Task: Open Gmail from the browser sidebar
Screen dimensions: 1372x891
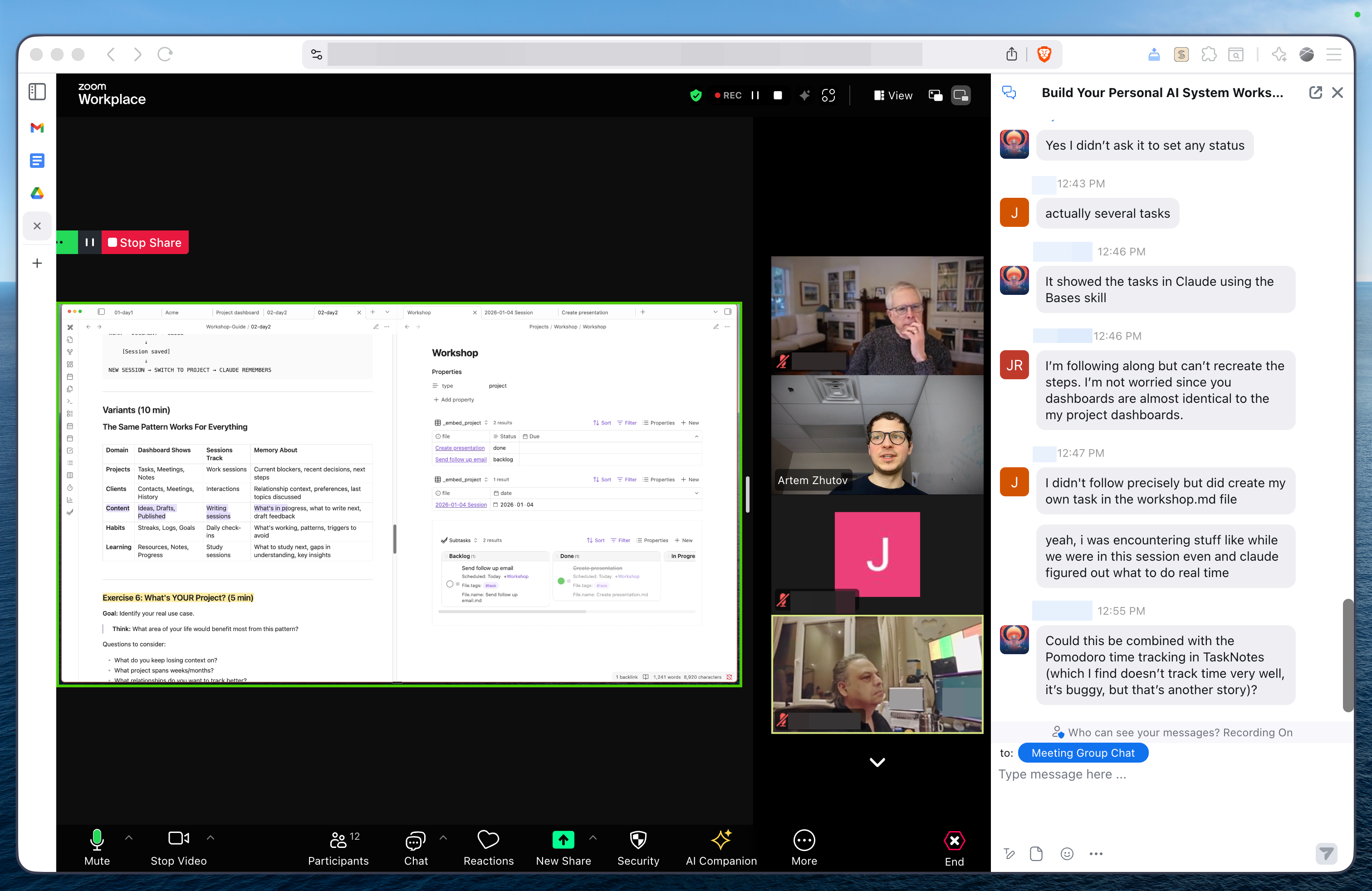Action: (x=38, y=127)
